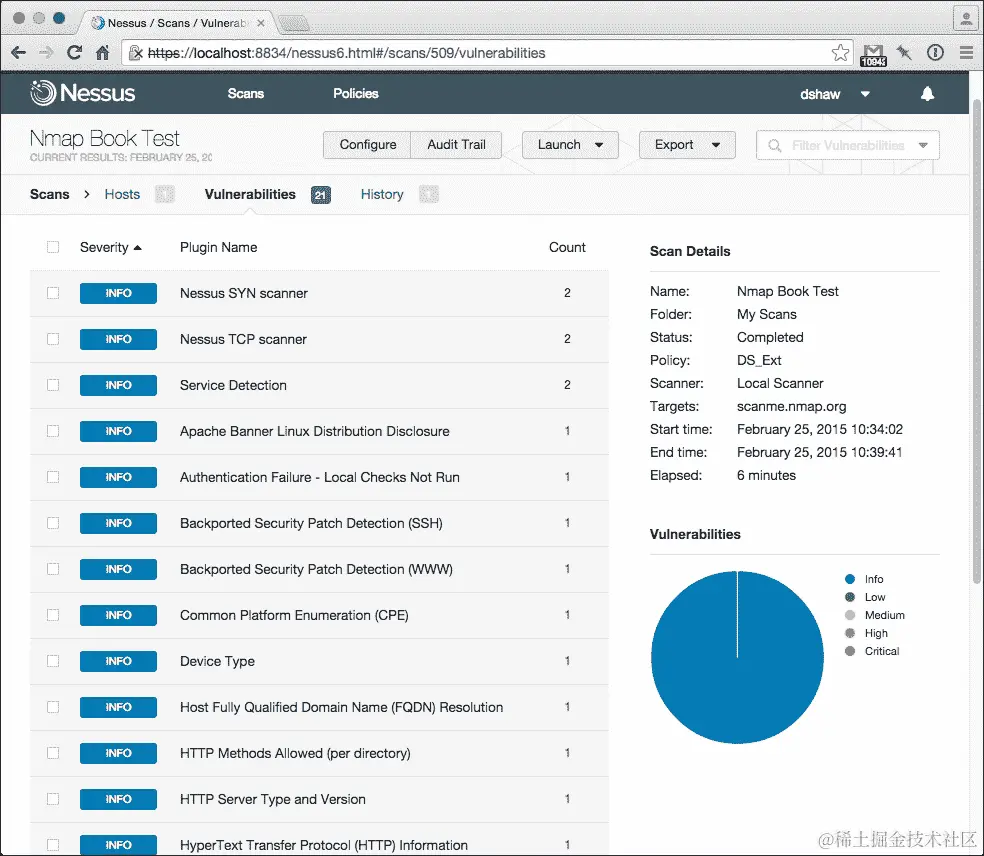984x856 pixels.
Task: Reload the page with the refresh icon
Action: [74, 53]
